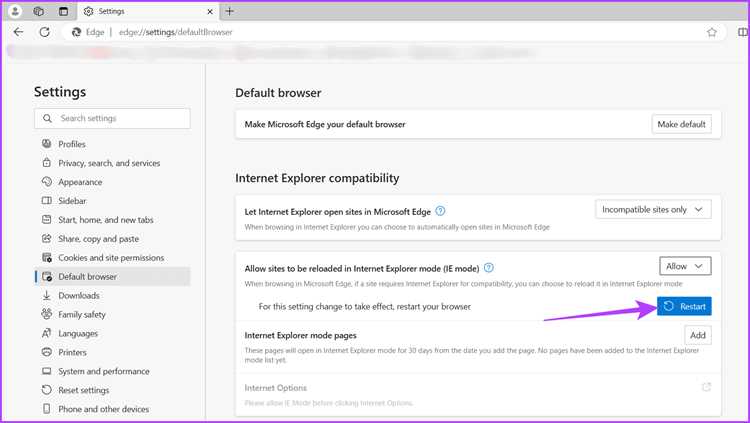Open Profiles settings
Image resolution: width=750 pixels, height=423 pixels.
click(112, 144)
